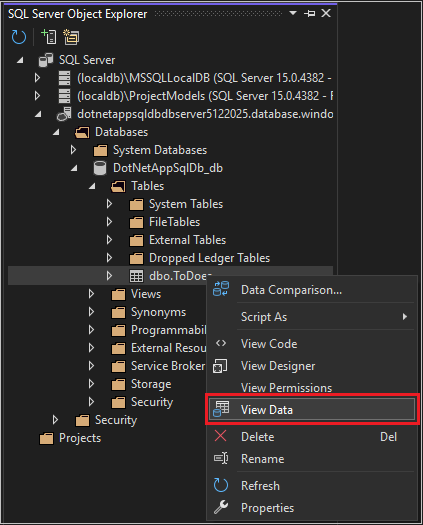Click the Data Comparison icon
The height and width of the screenshot is (525, 423).
point(221,289)
